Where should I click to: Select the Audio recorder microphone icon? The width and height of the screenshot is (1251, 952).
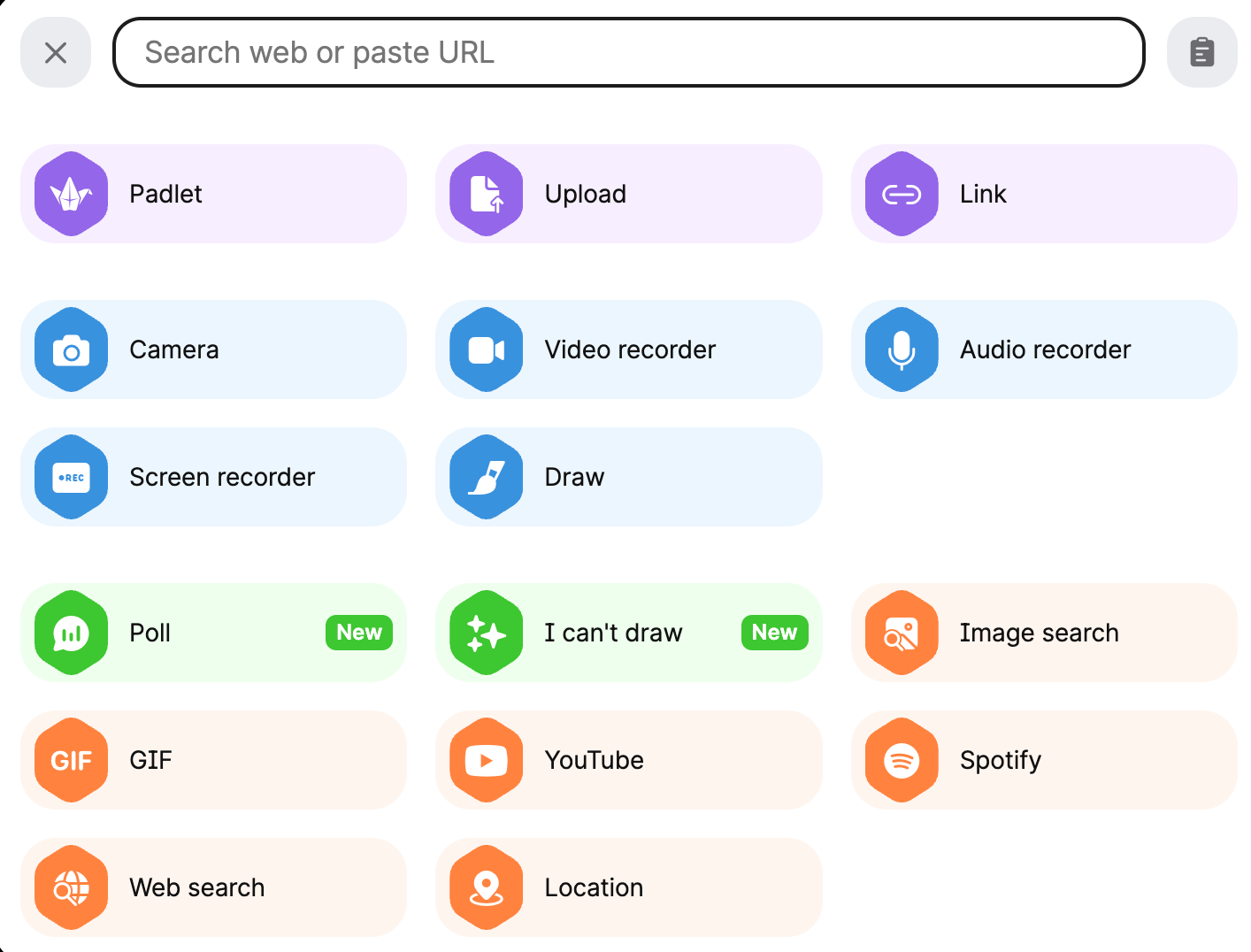tap(902, 349)
